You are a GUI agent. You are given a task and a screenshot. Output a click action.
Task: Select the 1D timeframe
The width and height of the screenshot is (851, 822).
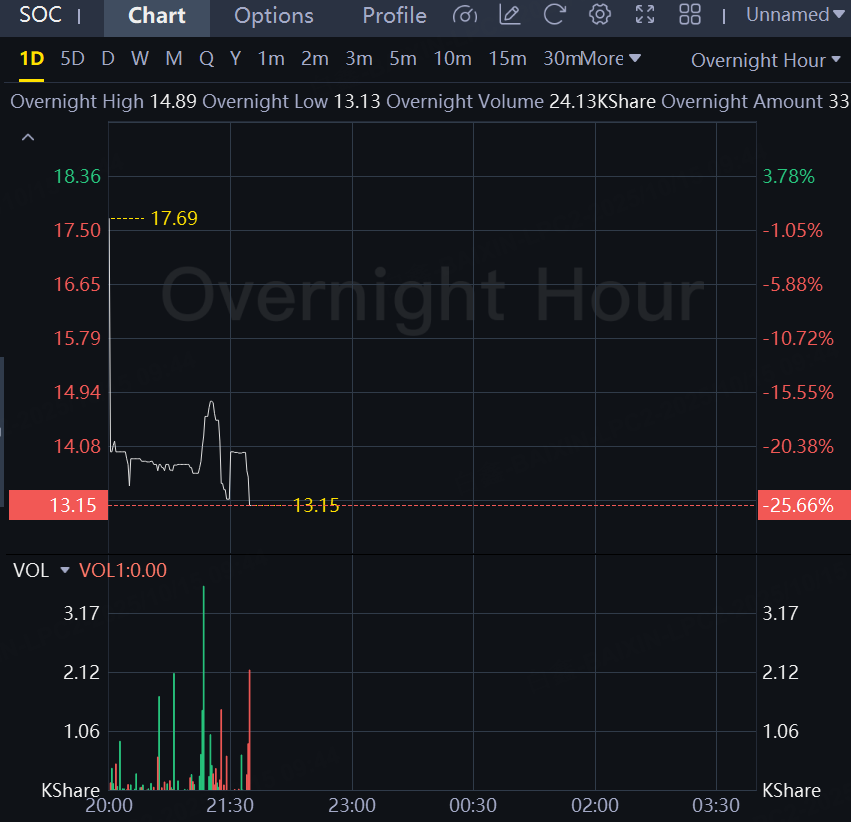point(32,58)
